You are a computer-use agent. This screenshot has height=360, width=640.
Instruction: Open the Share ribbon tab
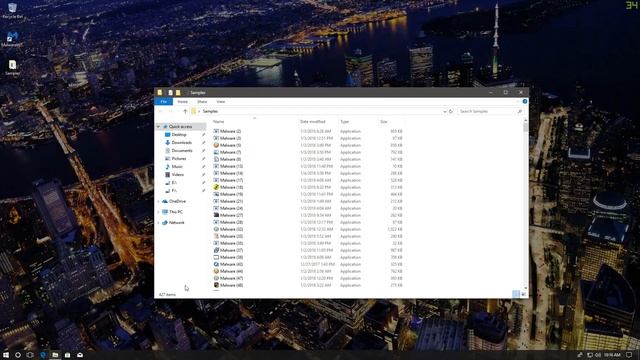202,102
